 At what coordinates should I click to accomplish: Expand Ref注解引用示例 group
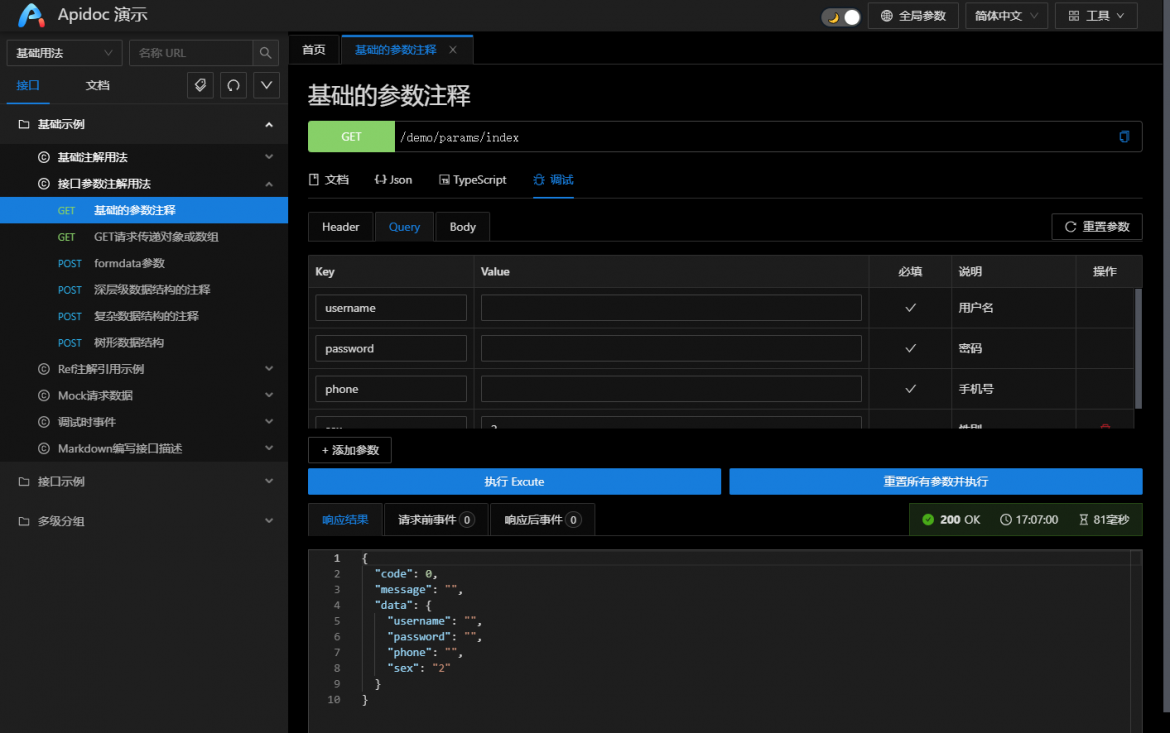click(144, 369)
